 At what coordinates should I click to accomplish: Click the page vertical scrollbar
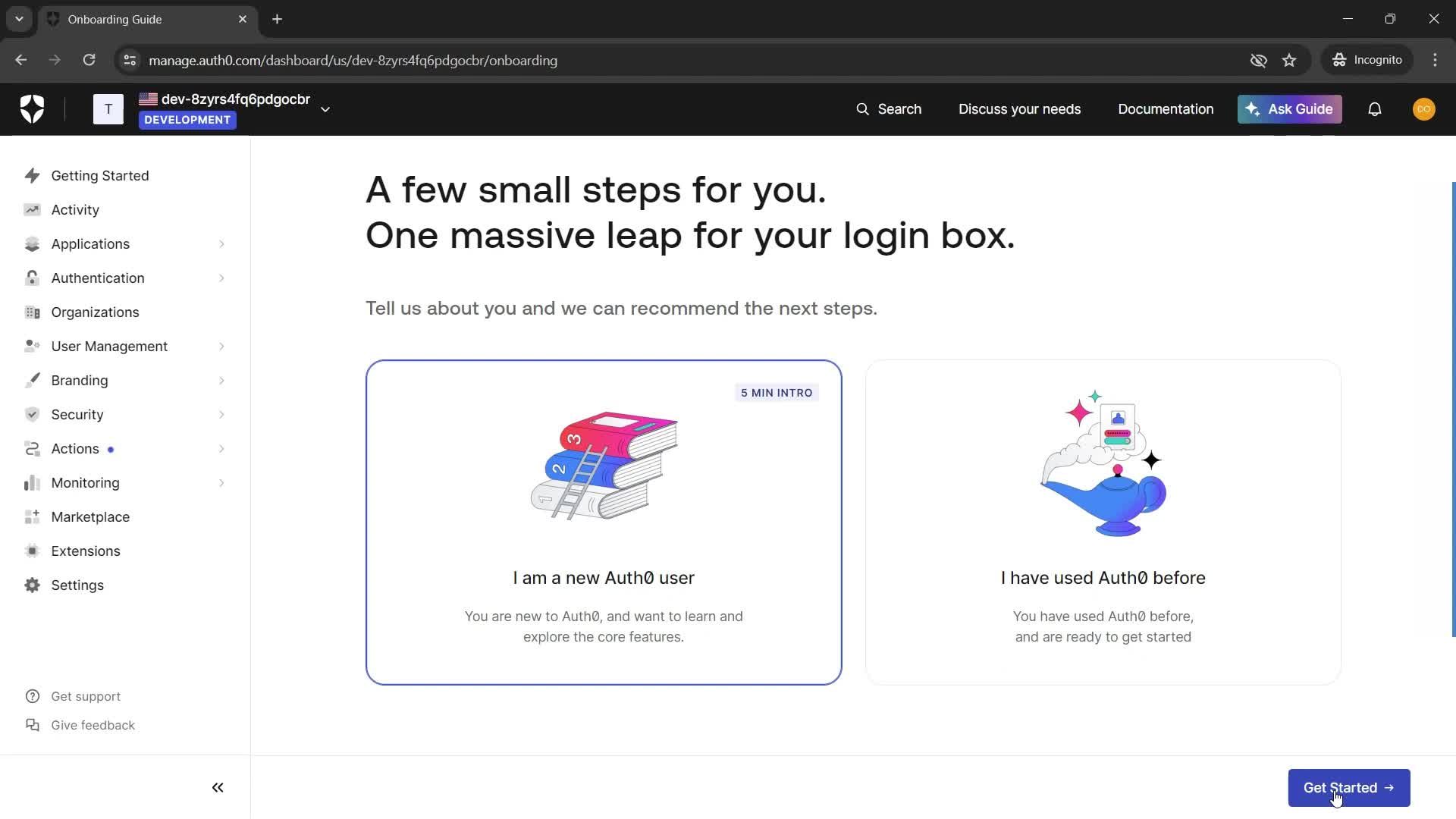(1453, 409)
